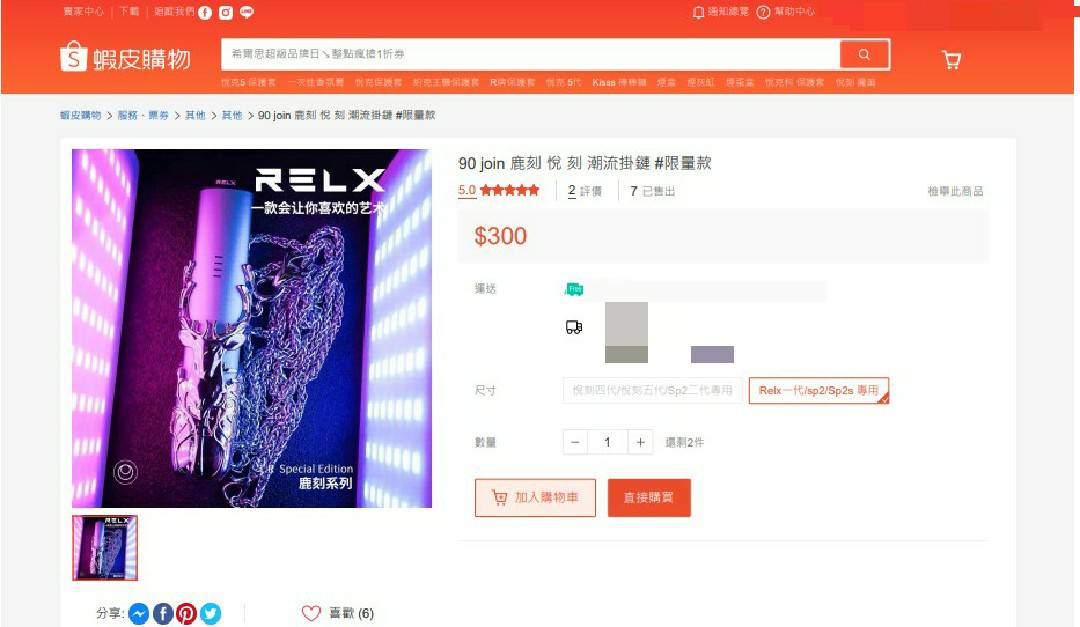
Task: Select the 悅刻四代/五代 size option
Action: 652,390
